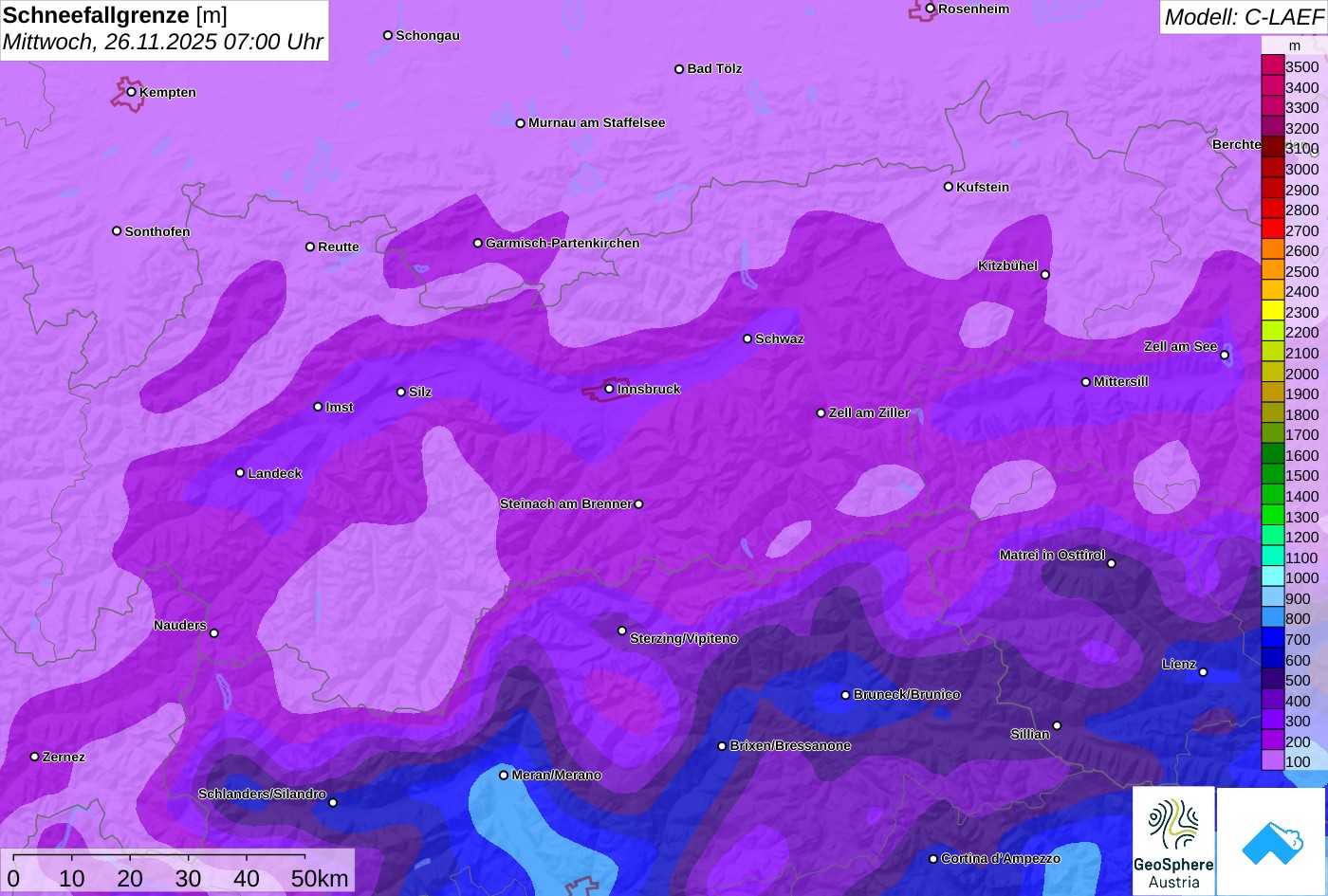The width and height of the screenshot is (1328, 896).
Task: Click the 2700 m red legend swatch
Action: pyautogui.click(x=1272, y=229)
